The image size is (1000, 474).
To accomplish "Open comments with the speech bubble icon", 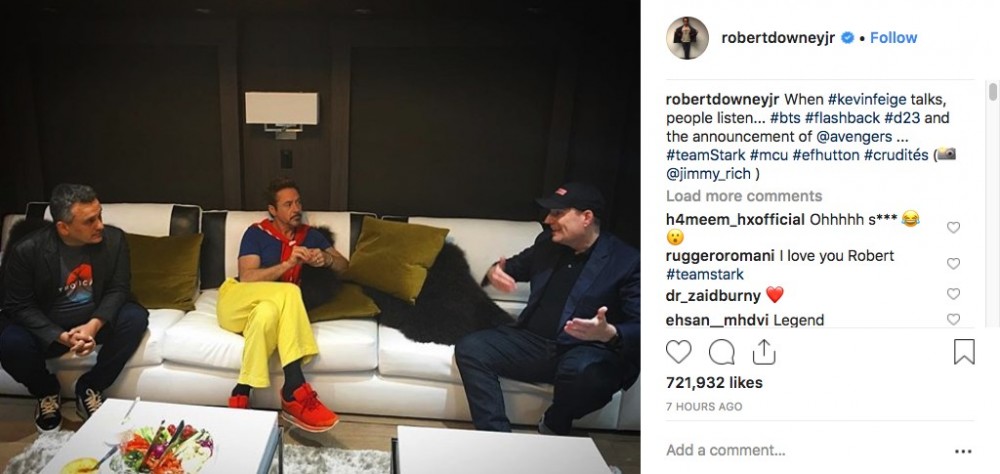I will click(721, 352).
